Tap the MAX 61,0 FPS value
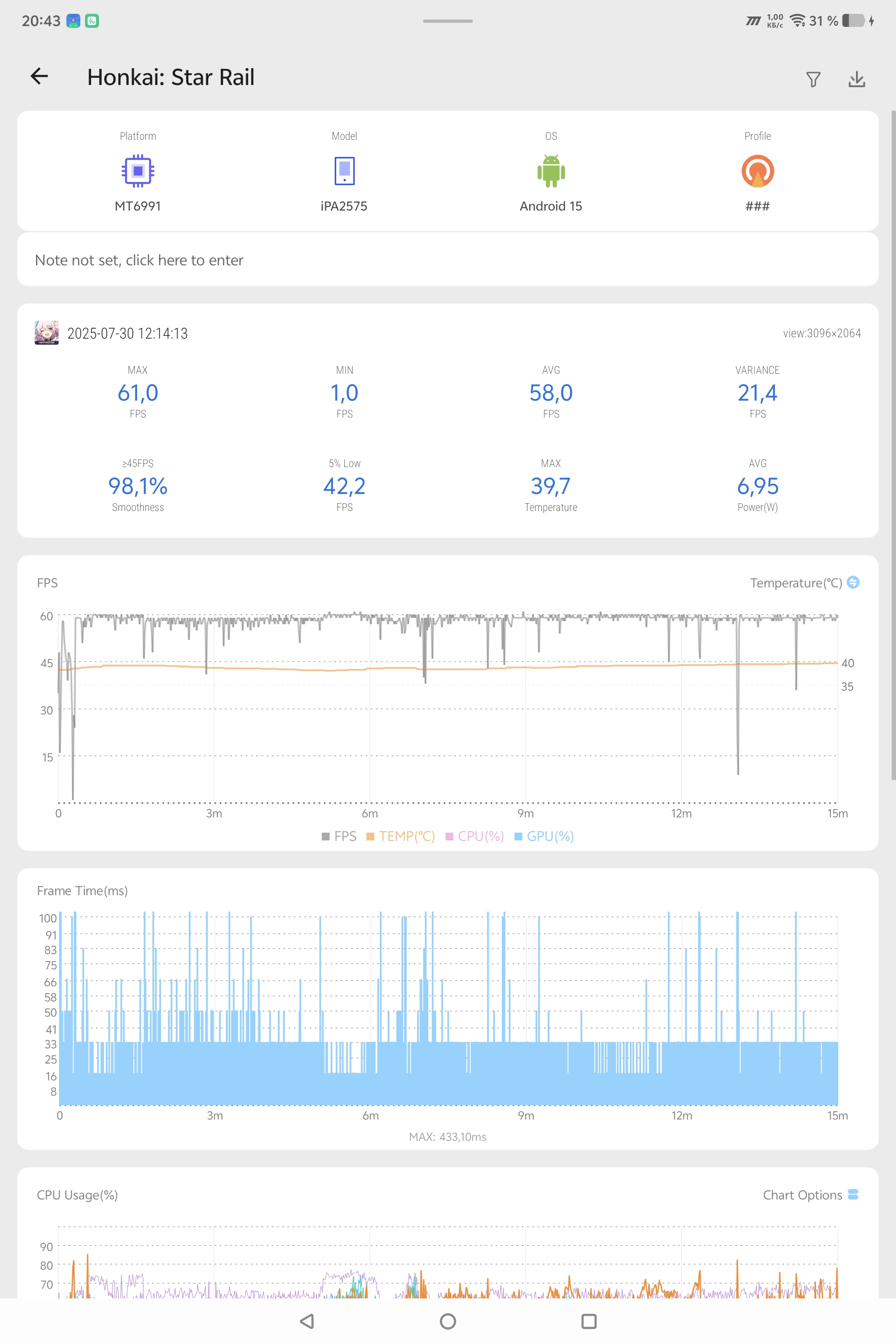Viewport: 896px width, 1344px height. coord(138,392)
